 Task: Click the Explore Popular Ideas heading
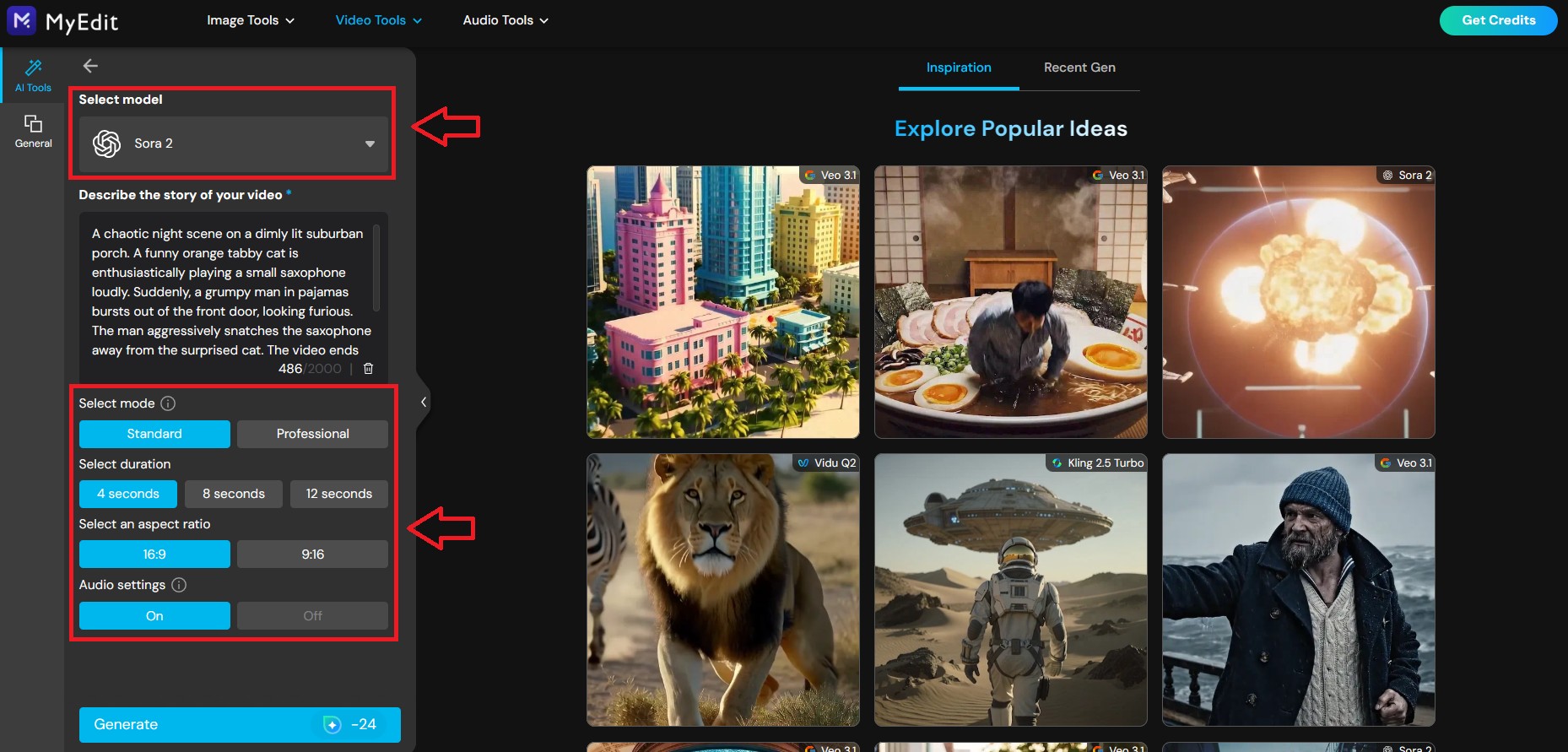click(1011, 128)
